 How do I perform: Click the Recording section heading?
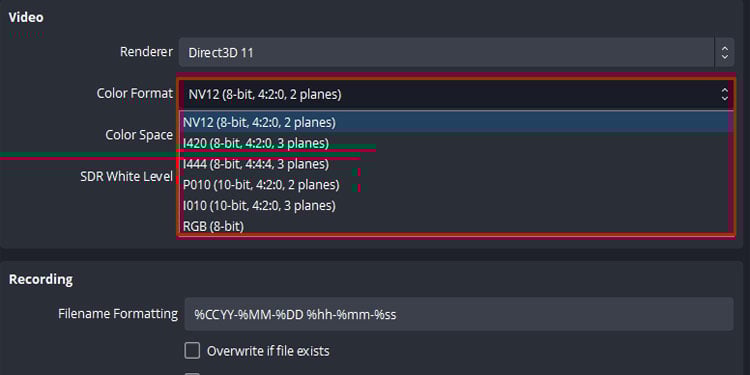(41, 279)
